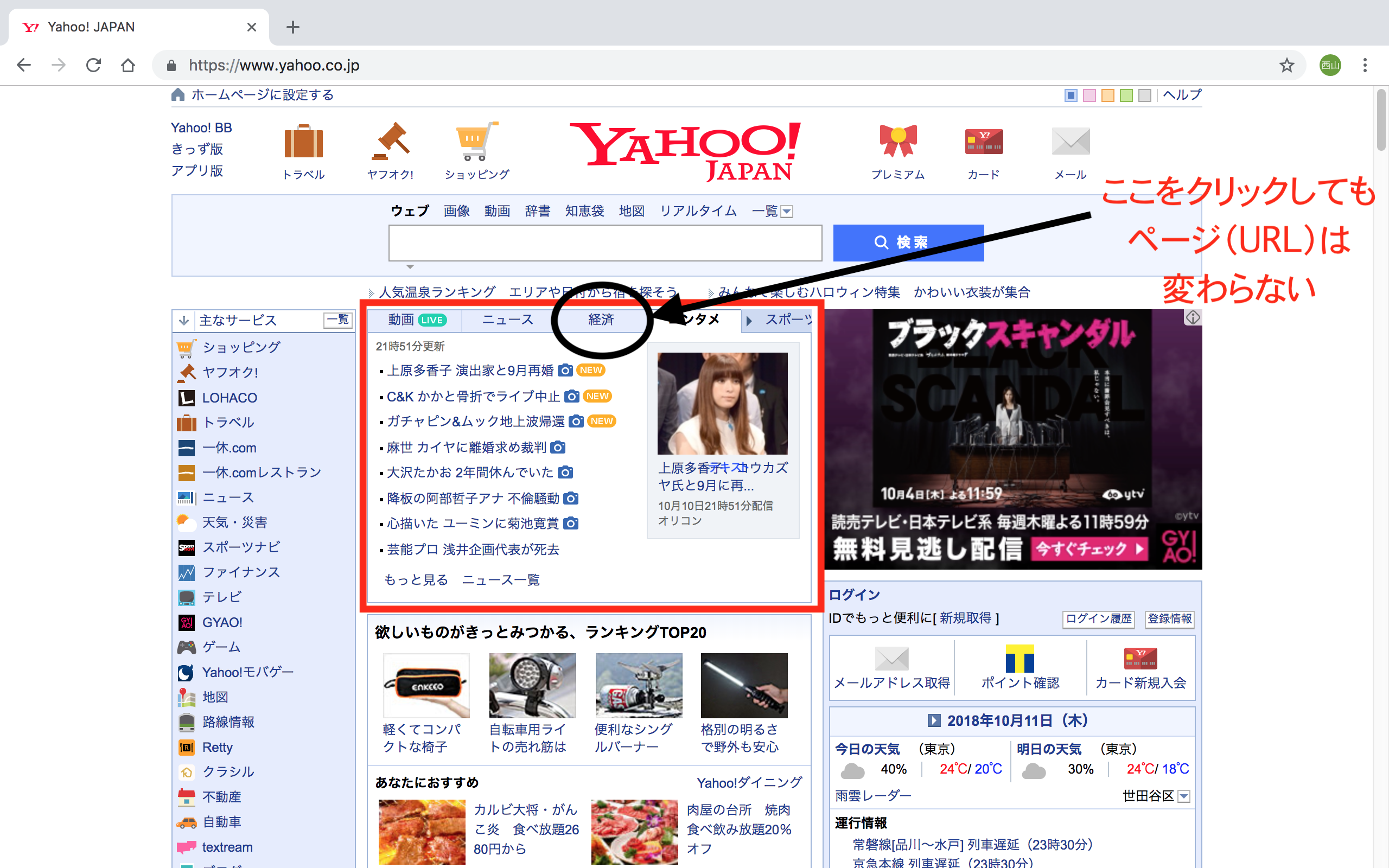Click the Yahoo! JAPAN logo
The height and width of the screenshot is (868, 1389).
tap(685, 151)
